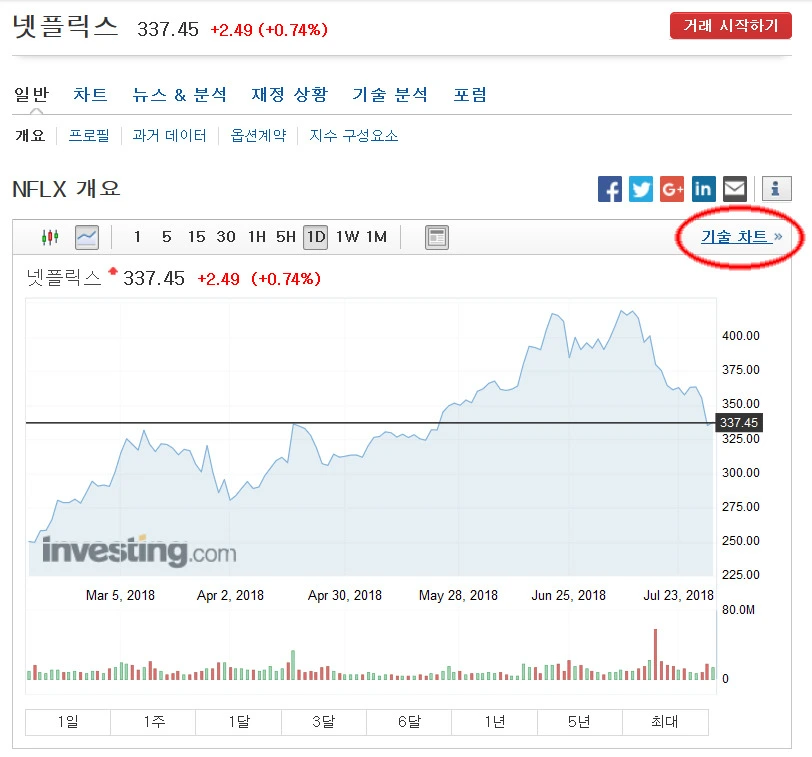Open the 옵션계약 sub-tab
Image resolution: width=812 pixels, height=757 pixels.
point(258,136)
